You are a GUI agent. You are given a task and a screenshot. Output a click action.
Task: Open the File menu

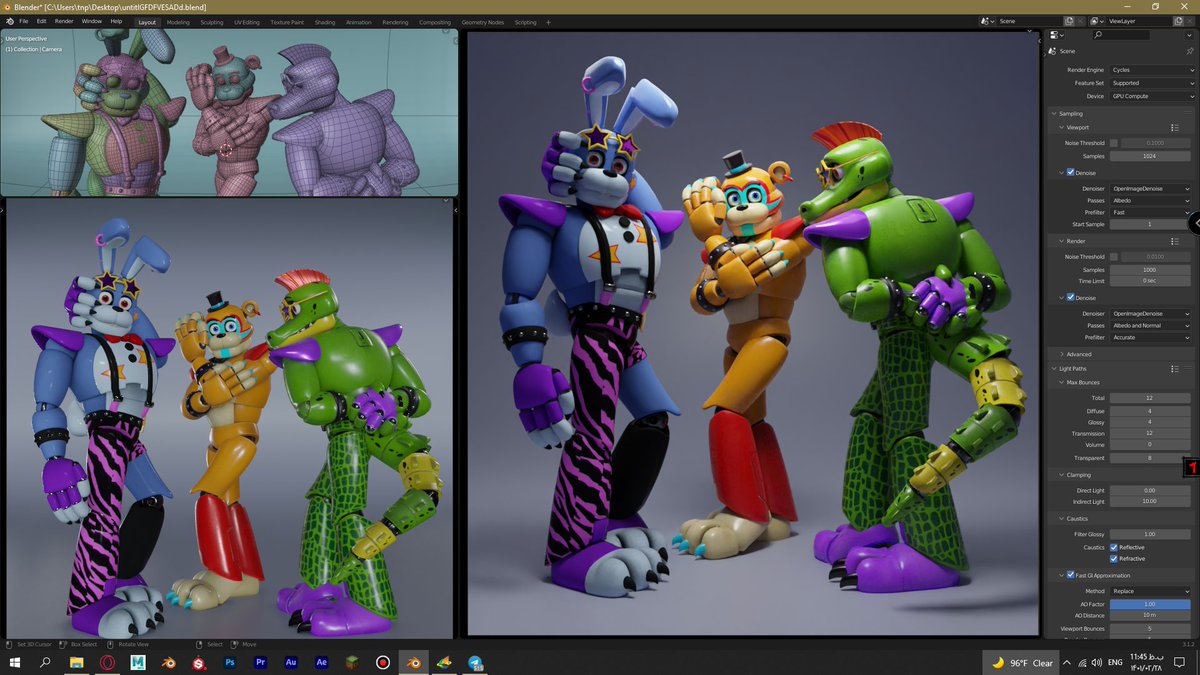click(24, 21)
